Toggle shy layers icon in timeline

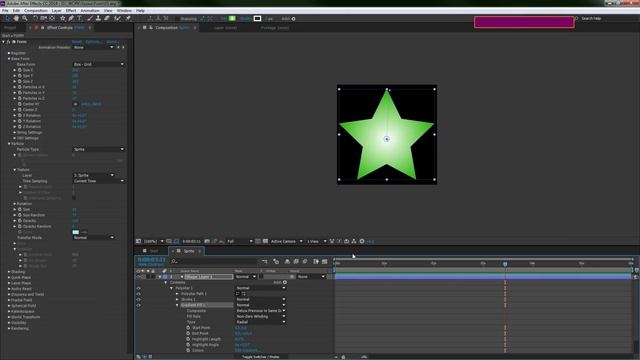point(287,261)
